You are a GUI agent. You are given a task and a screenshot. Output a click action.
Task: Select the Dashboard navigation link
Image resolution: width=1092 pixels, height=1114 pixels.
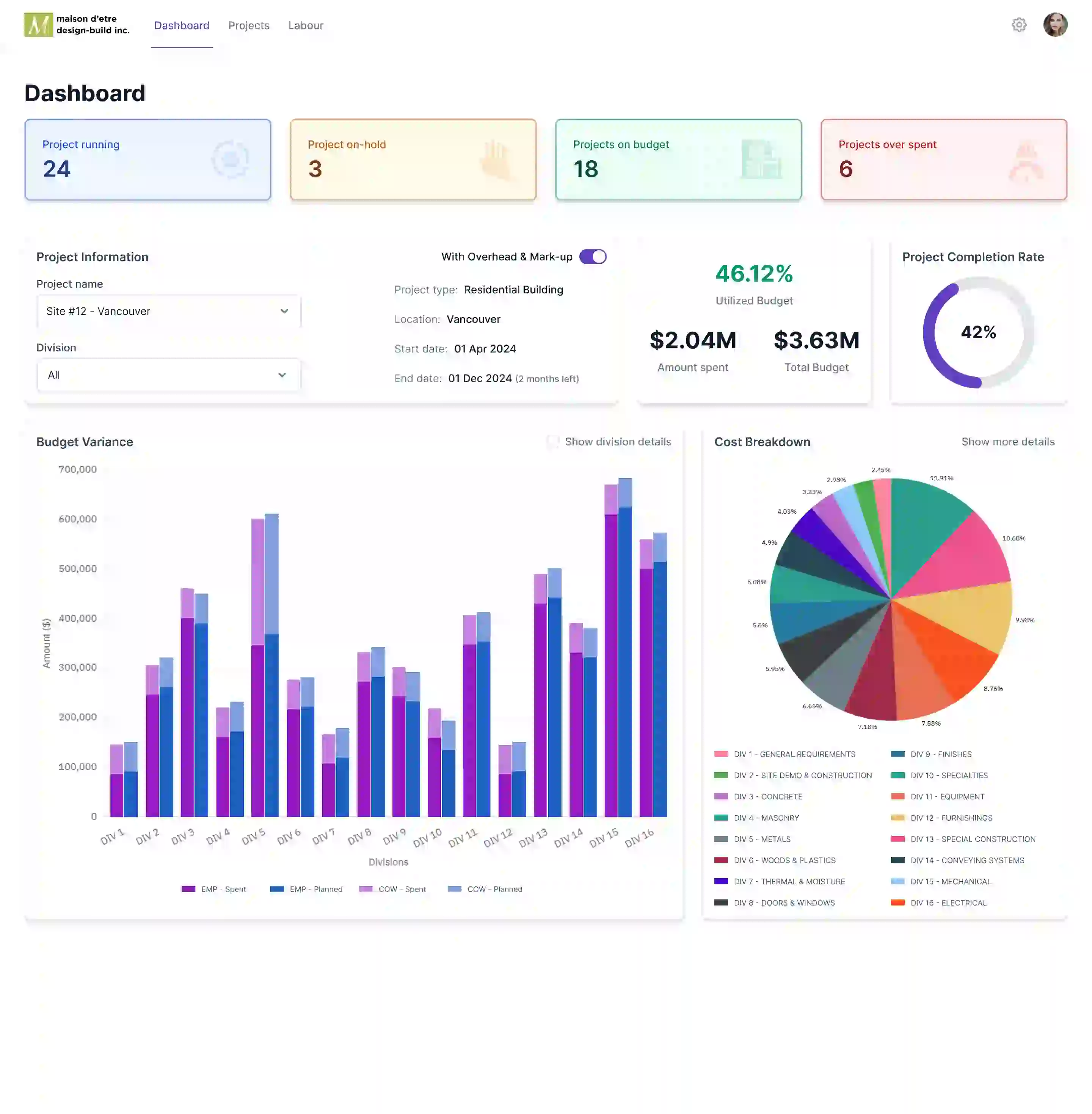[x=181, y=26]
